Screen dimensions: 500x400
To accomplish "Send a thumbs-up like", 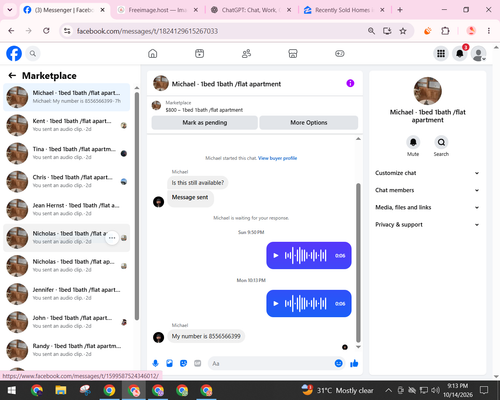I will click(x=354, y=363).
